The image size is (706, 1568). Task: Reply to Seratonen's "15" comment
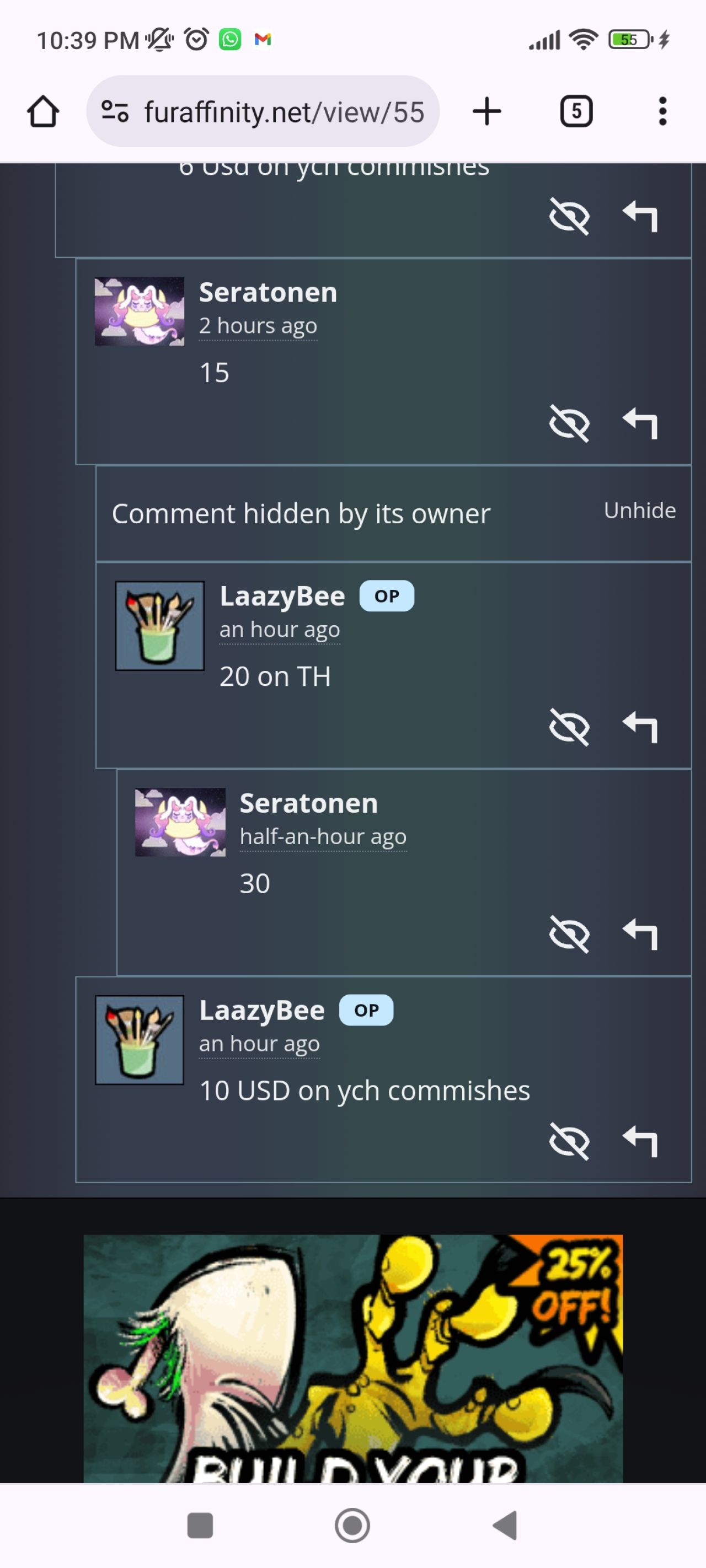point(640,423)
